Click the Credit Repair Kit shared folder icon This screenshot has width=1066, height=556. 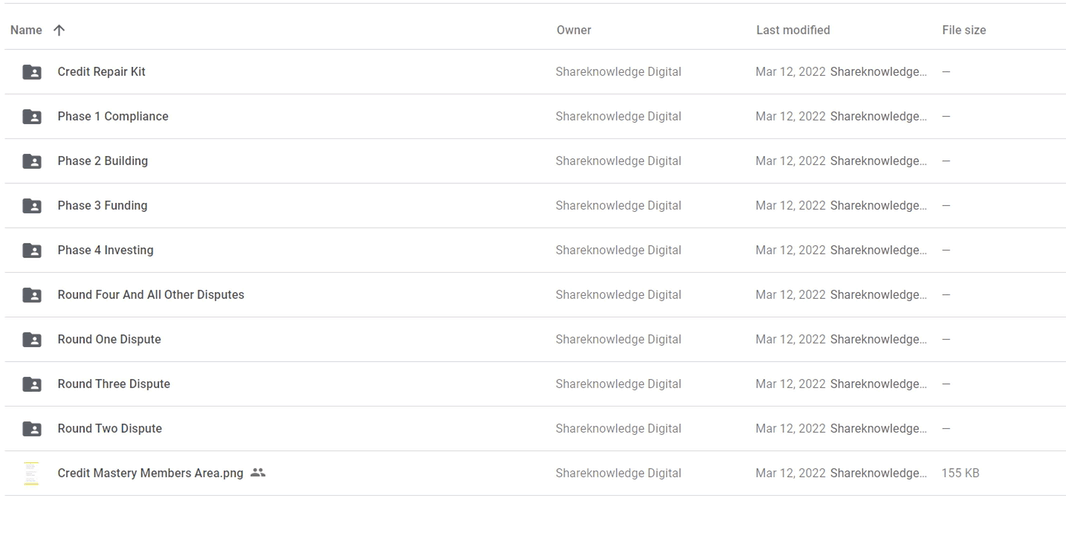click(x=32, y=72)
